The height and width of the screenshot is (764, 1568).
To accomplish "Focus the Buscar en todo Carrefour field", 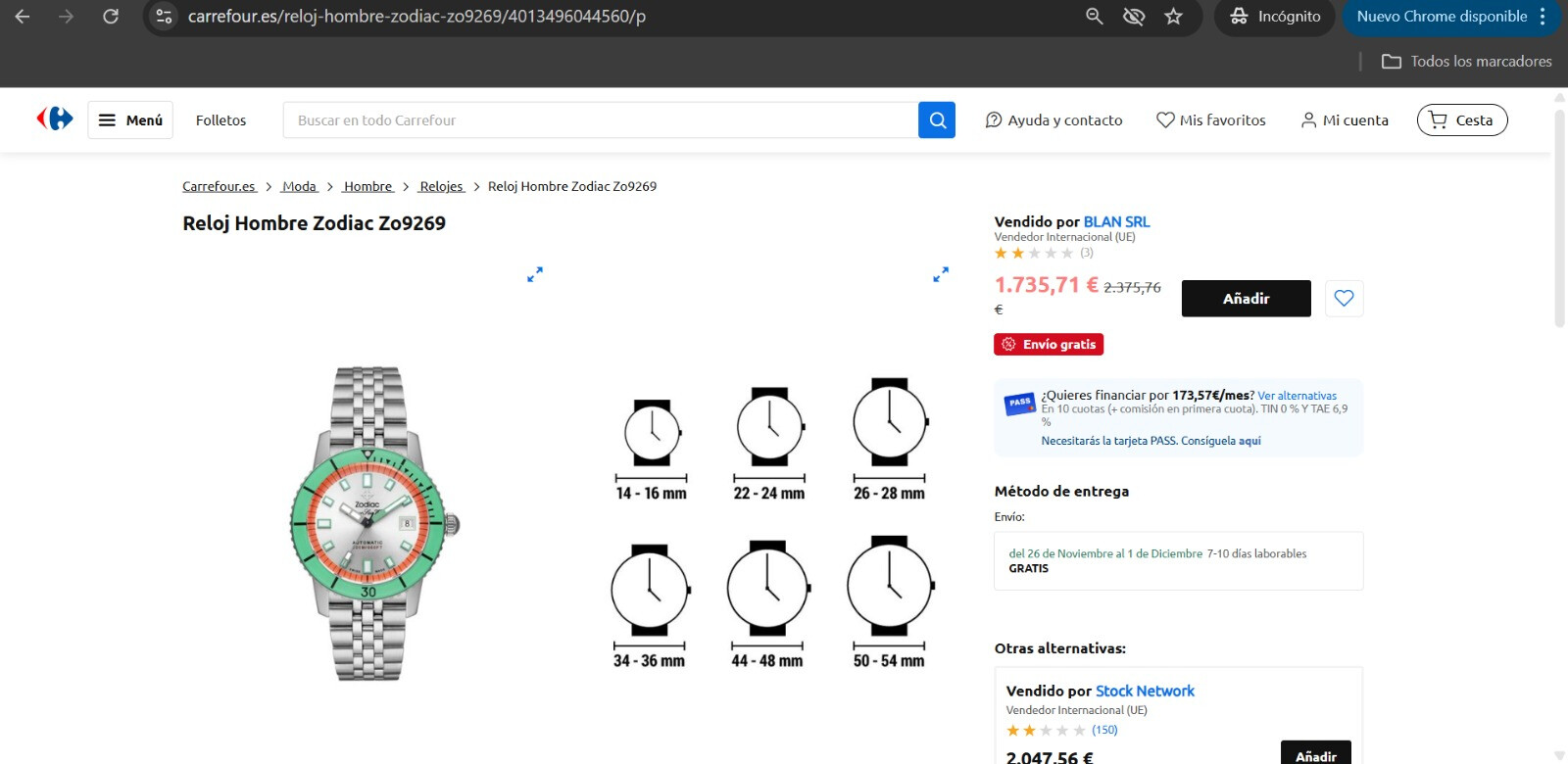I will point(600,120).
